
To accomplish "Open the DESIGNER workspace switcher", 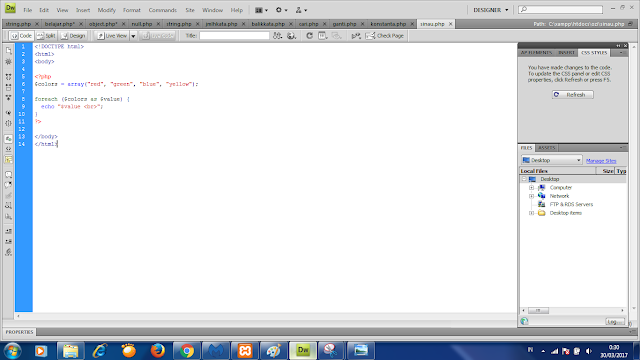I will click(x=491, y=10).
